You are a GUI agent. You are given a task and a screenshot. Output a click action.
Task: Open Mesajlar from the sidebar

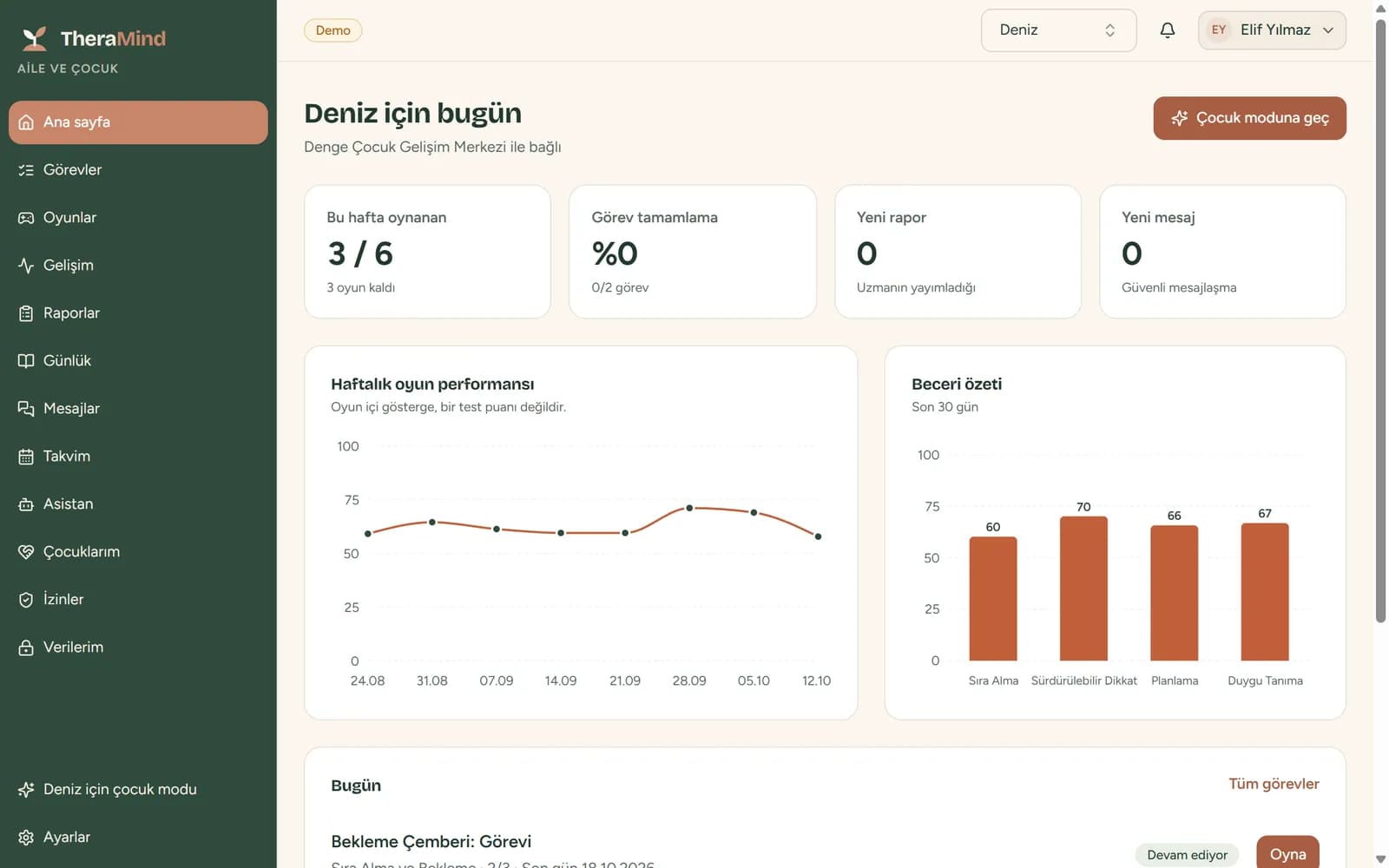point(138,409)
